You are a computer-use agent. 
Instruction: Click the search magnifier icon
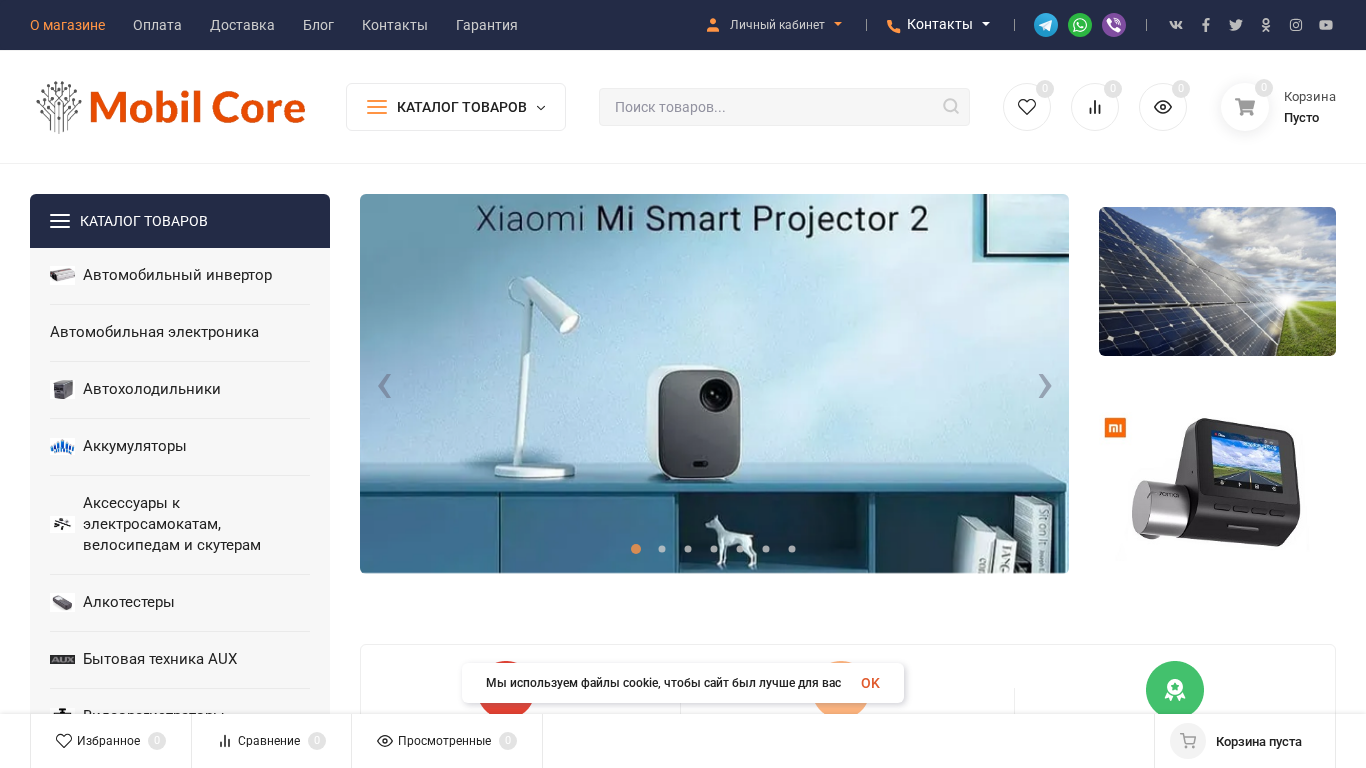pyautogui.click(x=951, y=106)
